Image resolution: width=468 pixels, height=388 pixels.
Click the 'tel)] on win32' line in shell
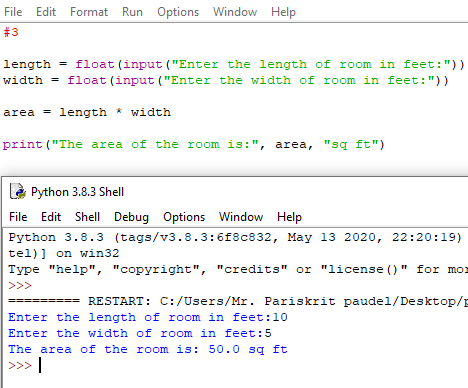(64, 253)
